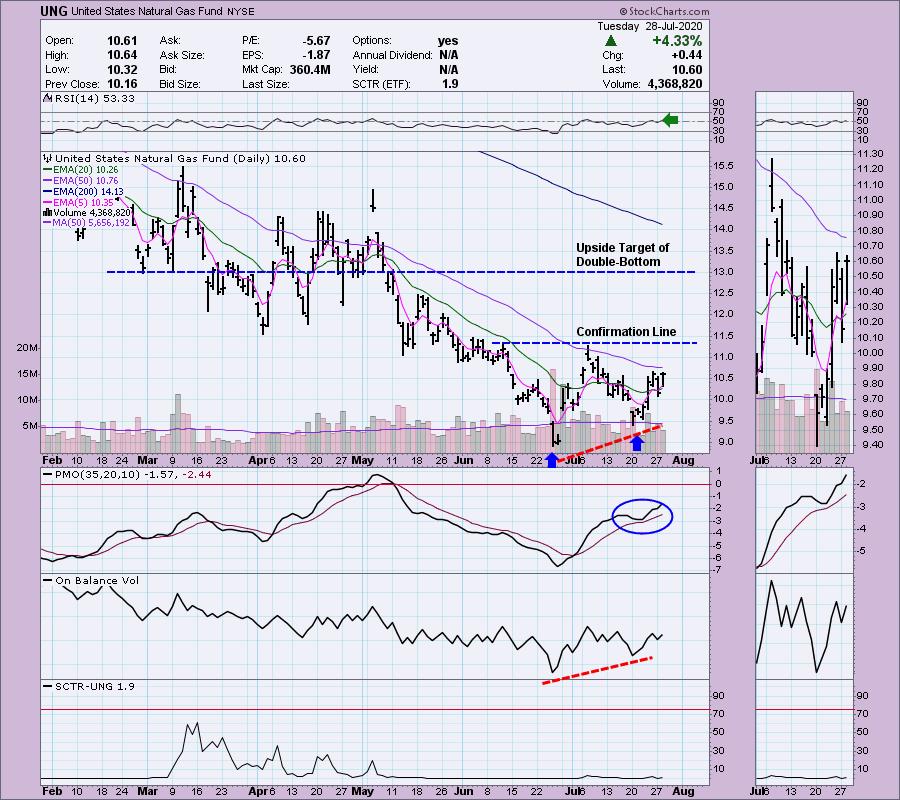Click the green up-triangle change indicator
Image resolution: width=900 pixels, height=800 pixels.
[x=611, y=41]
